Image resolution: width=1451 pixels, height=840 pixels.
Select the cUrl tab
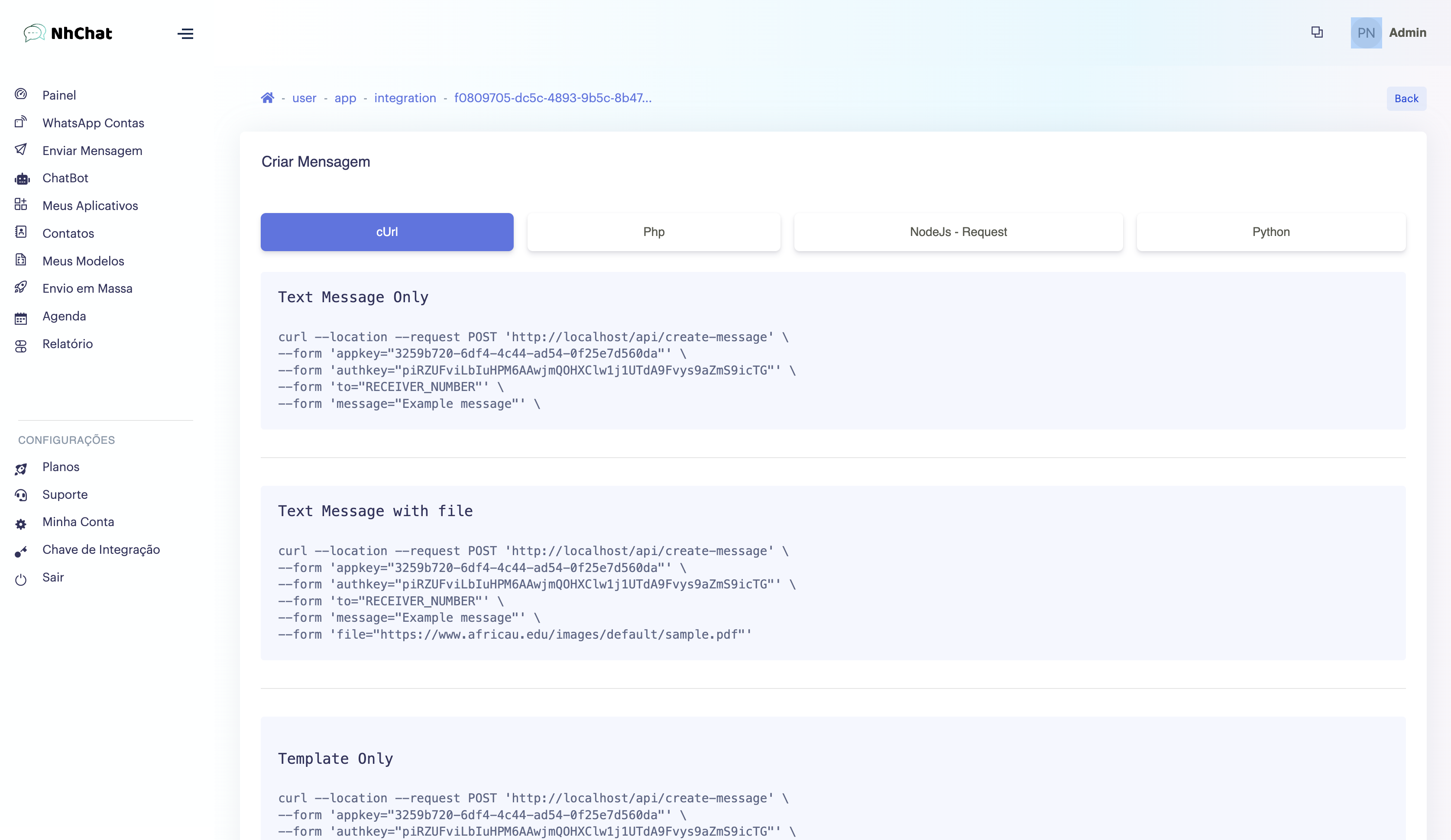point(387,232)
